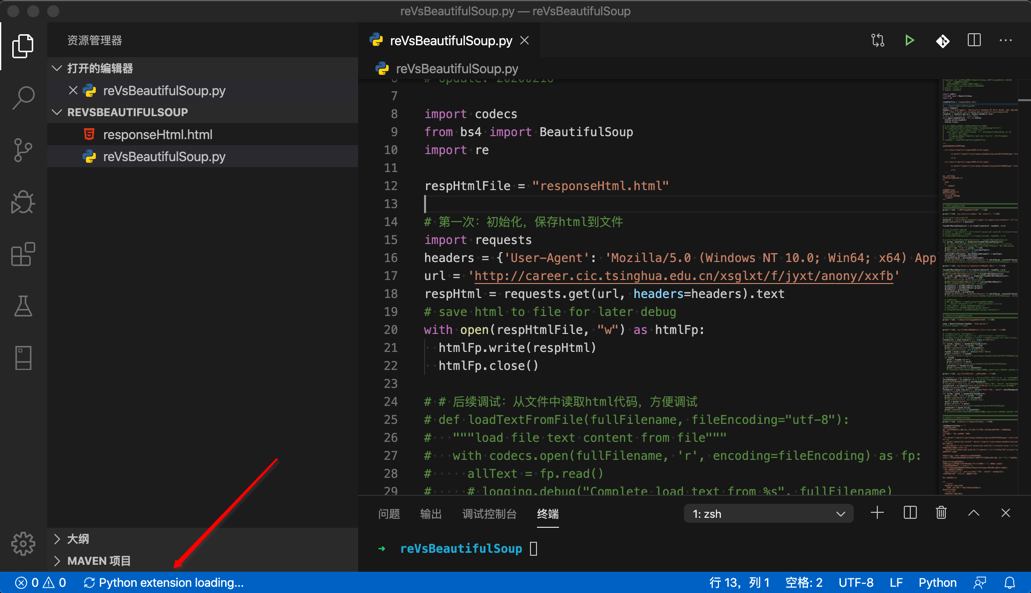Open the terminal selector dropdown 1: zsh

click(768, 513)
